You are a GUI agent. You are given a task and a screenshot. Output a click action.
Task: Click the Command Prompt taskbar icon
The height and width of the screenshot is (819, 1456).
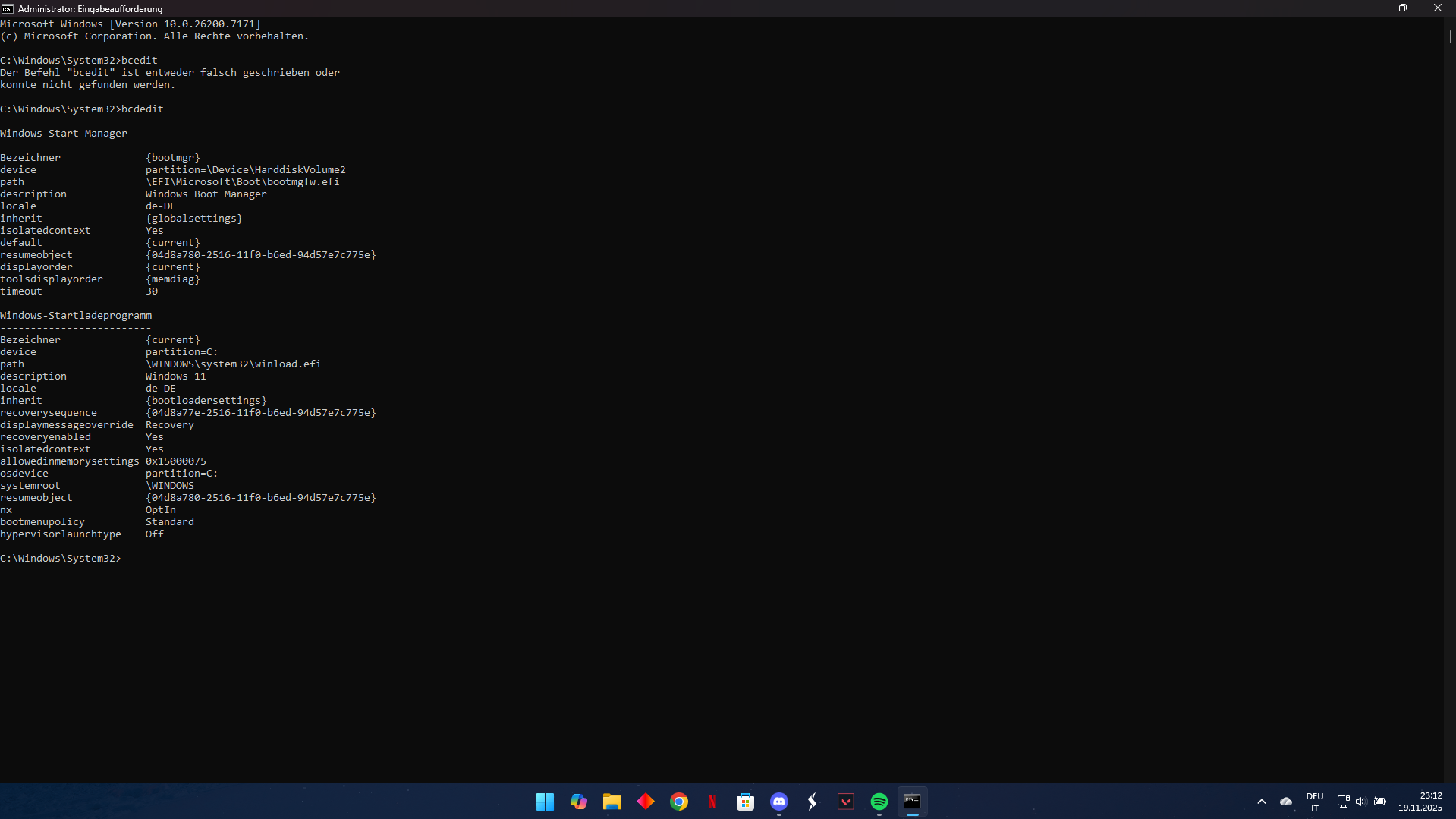click(x=912, y=802)
